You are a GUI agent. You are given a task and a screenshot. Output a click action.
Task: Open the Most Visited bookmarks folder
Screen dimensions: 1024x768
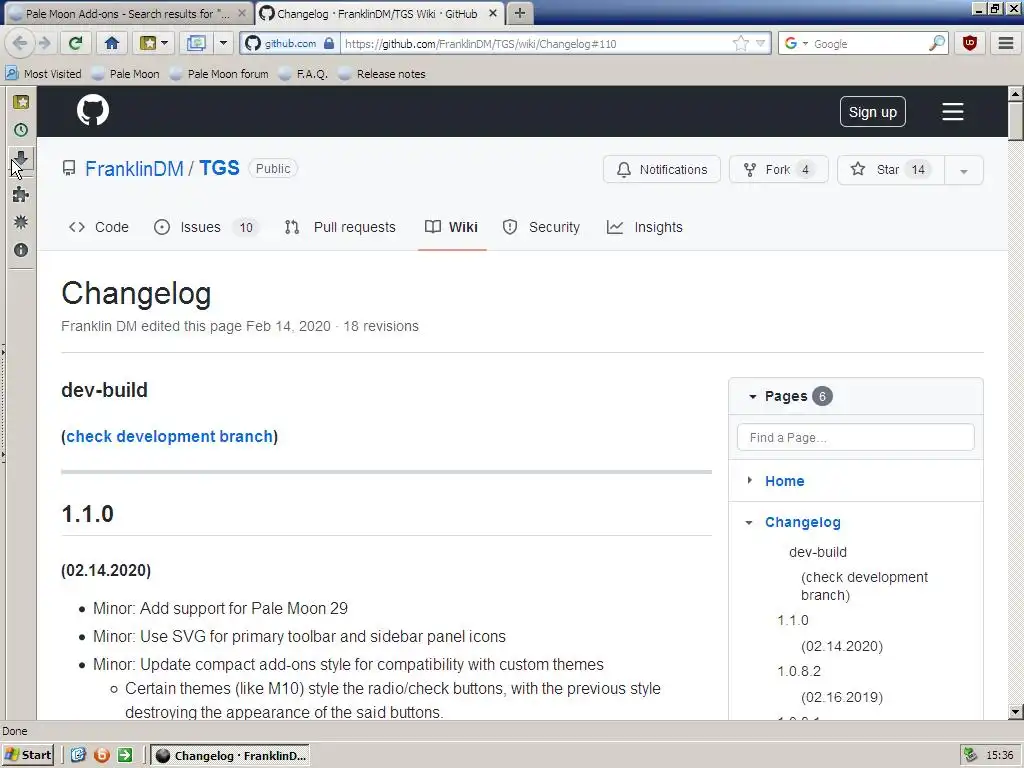click(x=44, y=74)
